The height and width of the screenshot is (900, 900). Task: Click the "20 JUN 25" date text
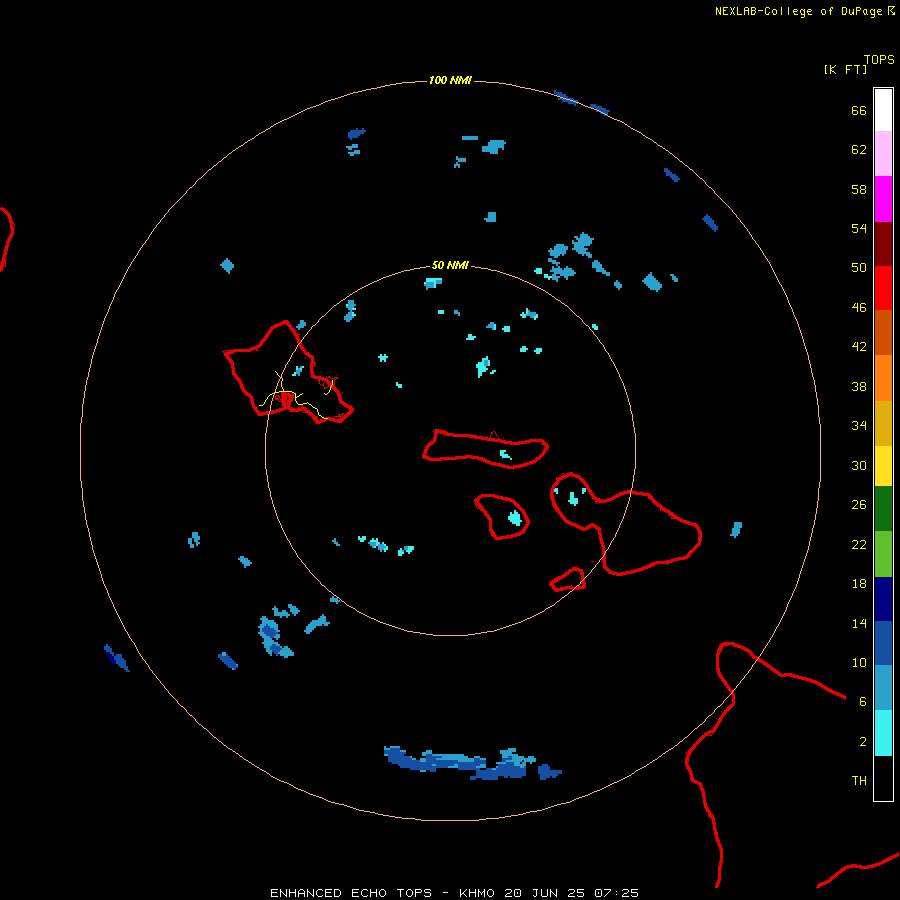[544, 893]
